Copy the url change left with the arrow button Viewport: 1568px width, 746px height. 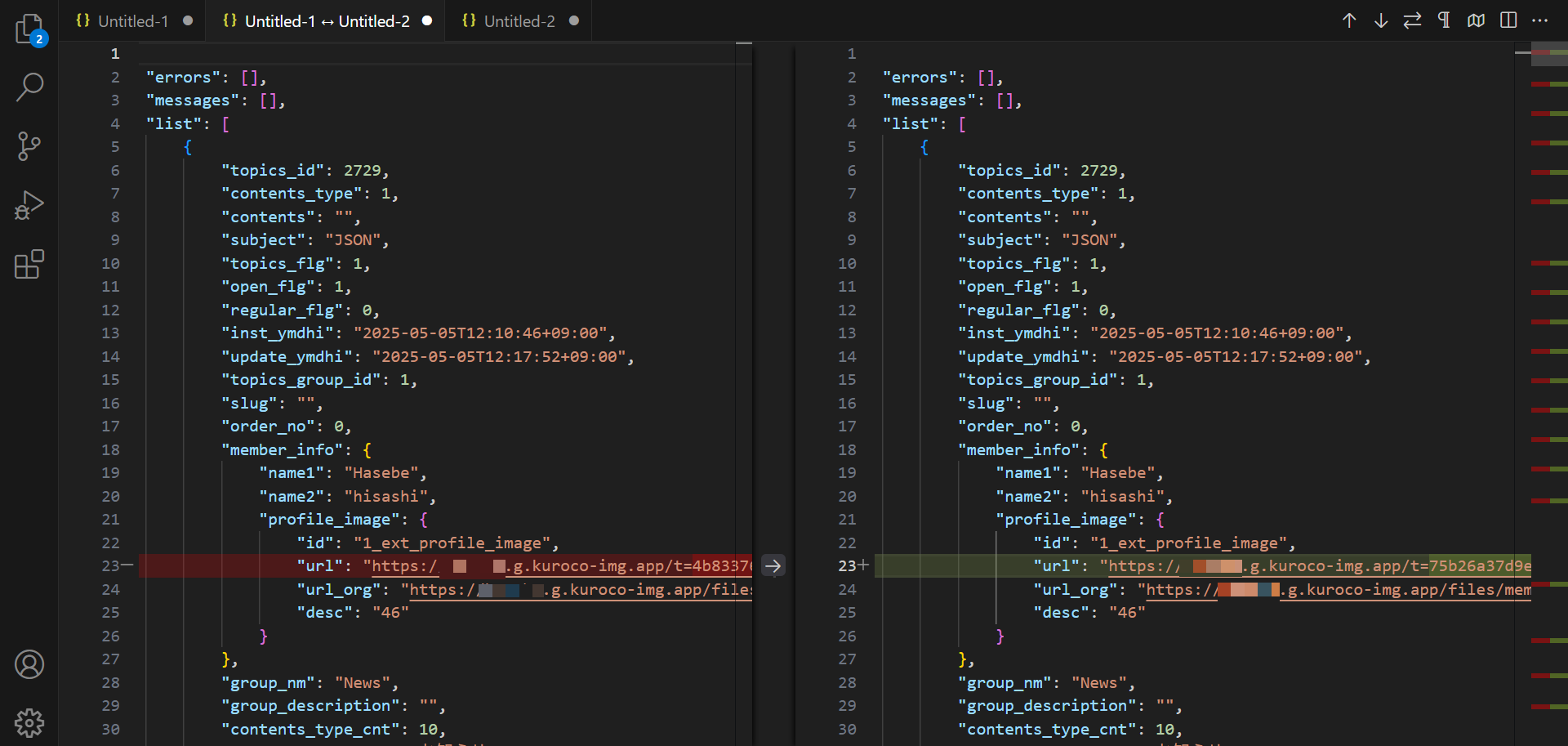[773, 565]
